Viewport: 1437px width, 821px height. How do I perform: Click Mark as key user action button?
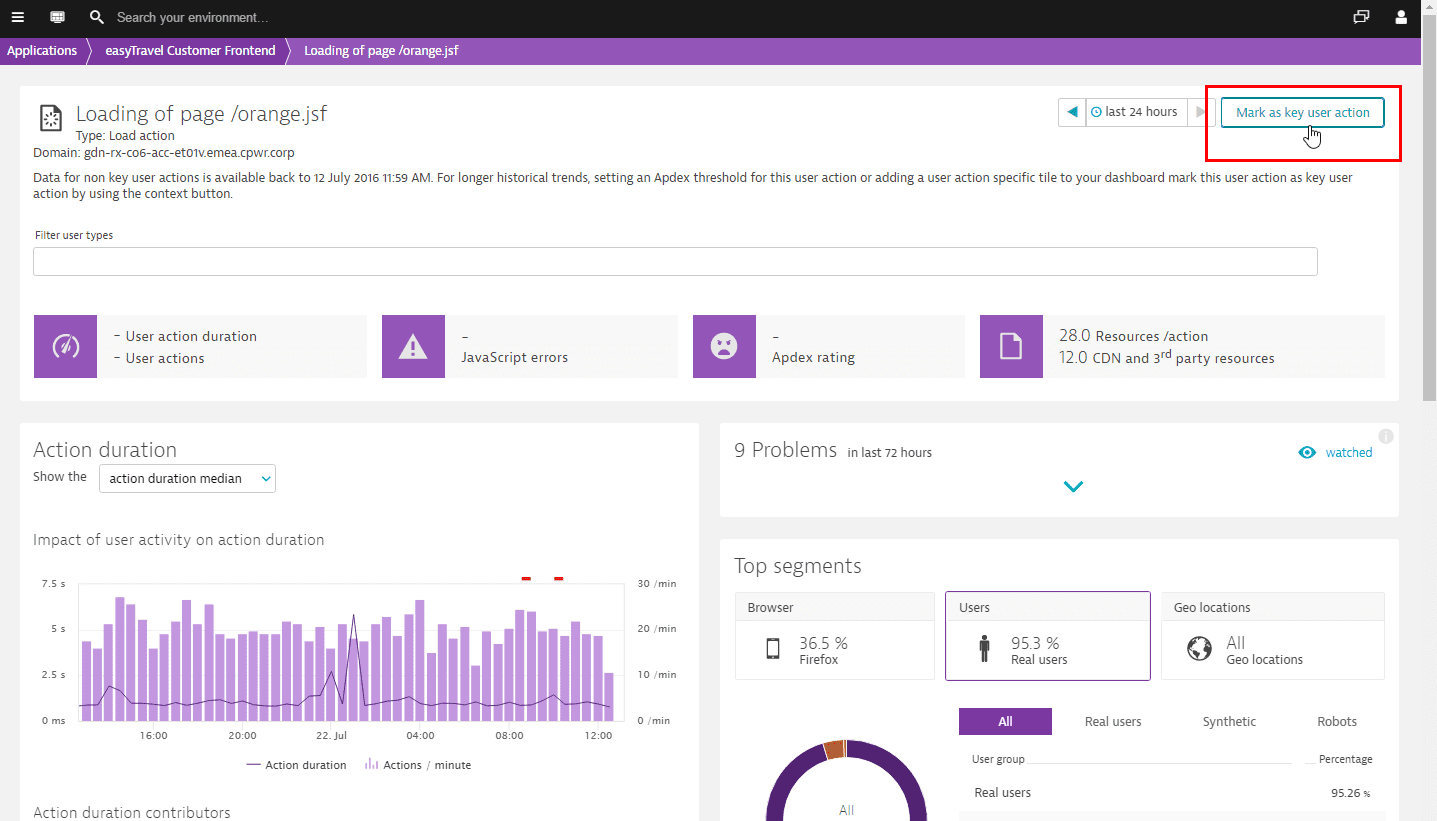1302,112
